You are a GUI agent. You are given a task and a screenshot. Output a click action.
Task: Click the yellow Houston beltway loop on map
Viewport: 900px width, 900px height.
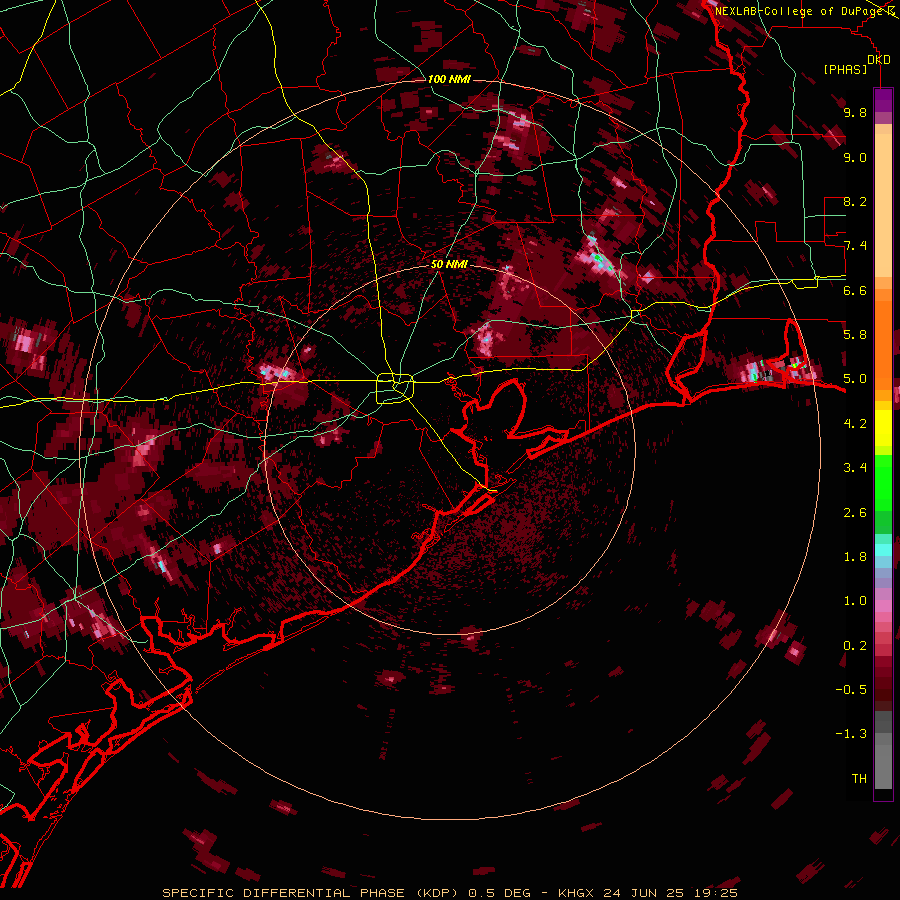coord(395,388)
